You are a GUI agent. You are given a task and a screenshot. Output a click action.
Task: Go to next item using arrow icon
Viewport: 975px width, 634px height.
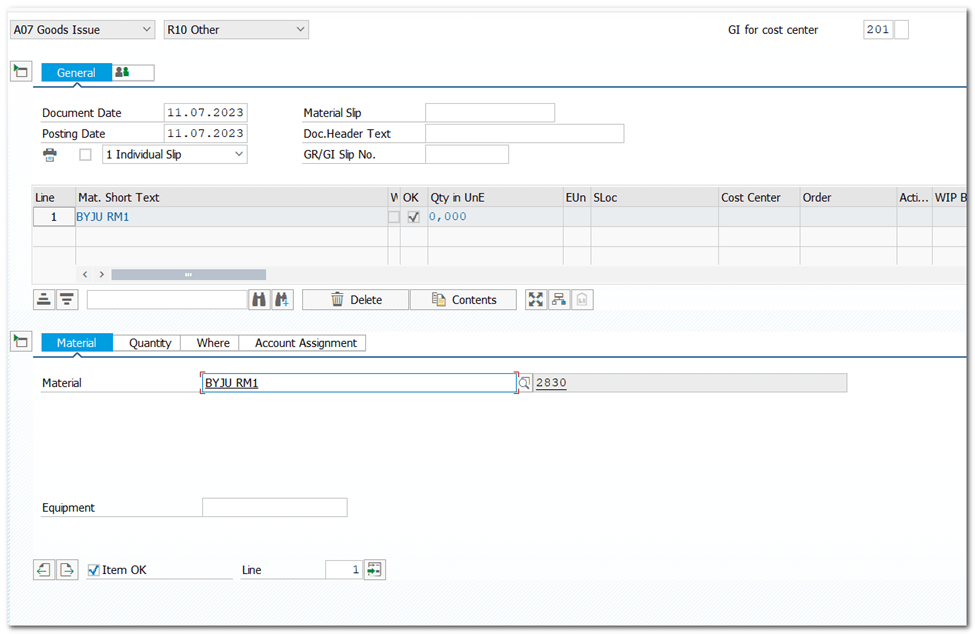66,570
